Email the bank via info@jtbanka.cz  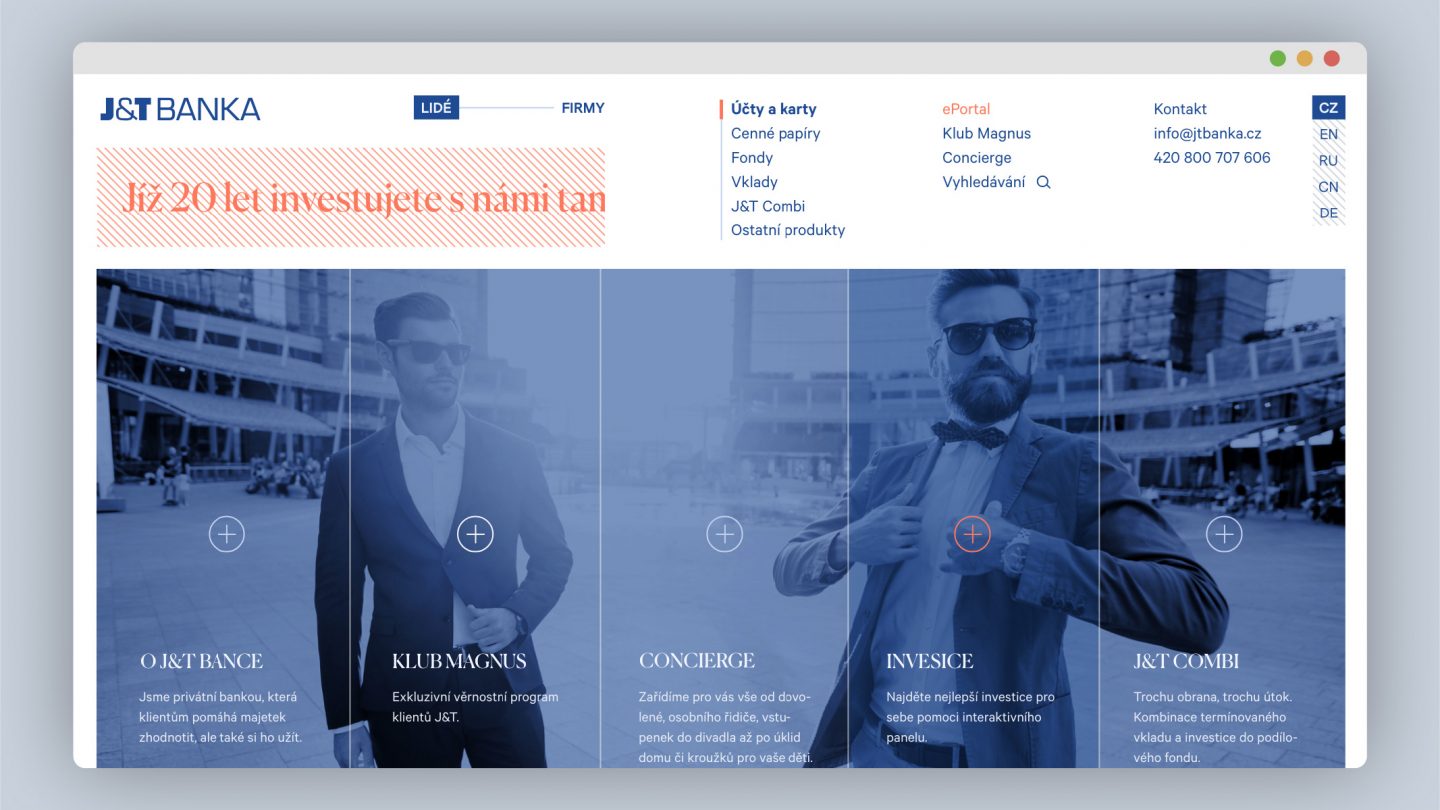pyautogui.click(x=1207, y=133)
